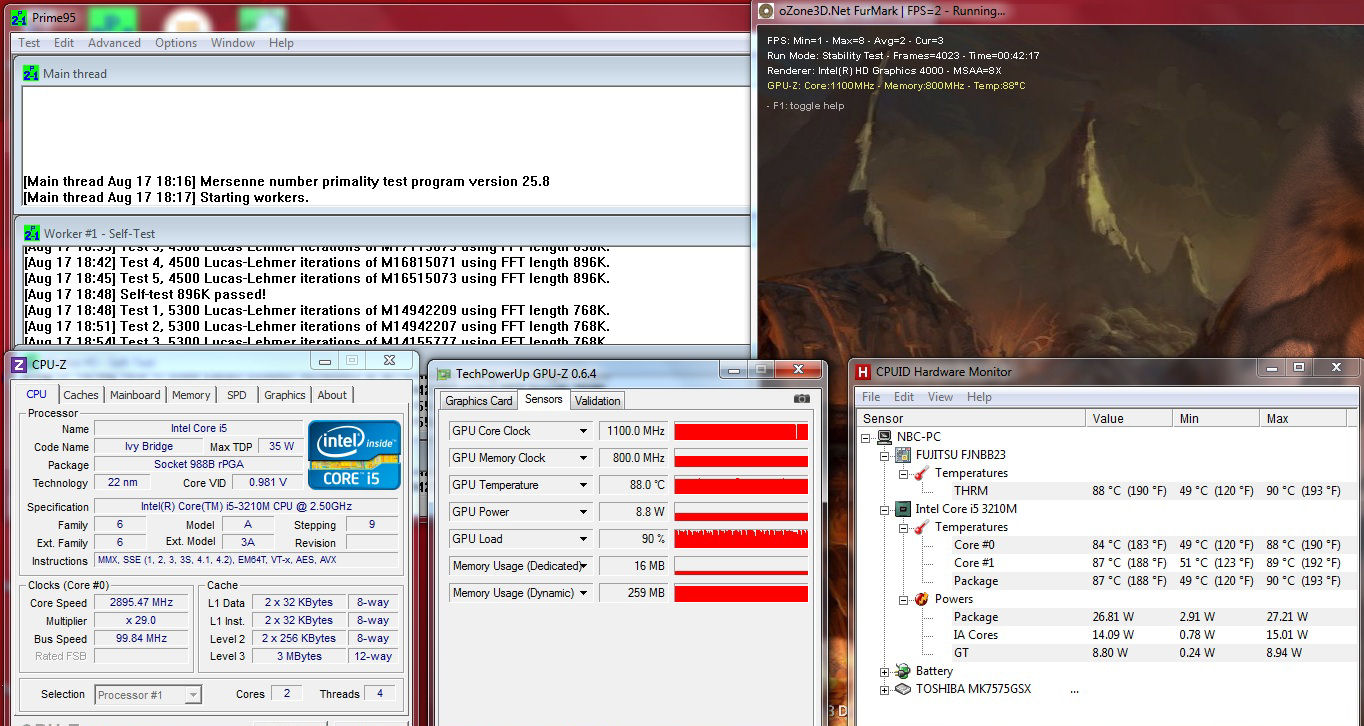This screenshot has height=726, width=1364.
Task: Click the thermometer icon under Intel Core i5
Action: pos(921,527)
